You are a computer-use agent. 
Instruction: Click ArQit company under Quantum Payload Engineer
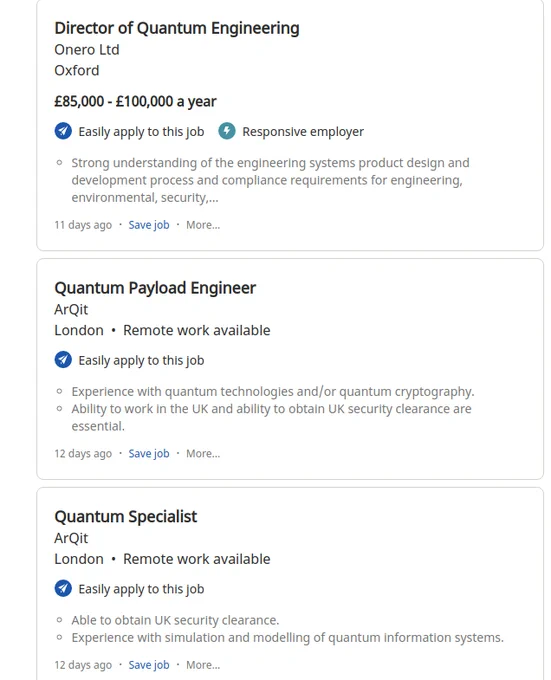coord(71,310)
